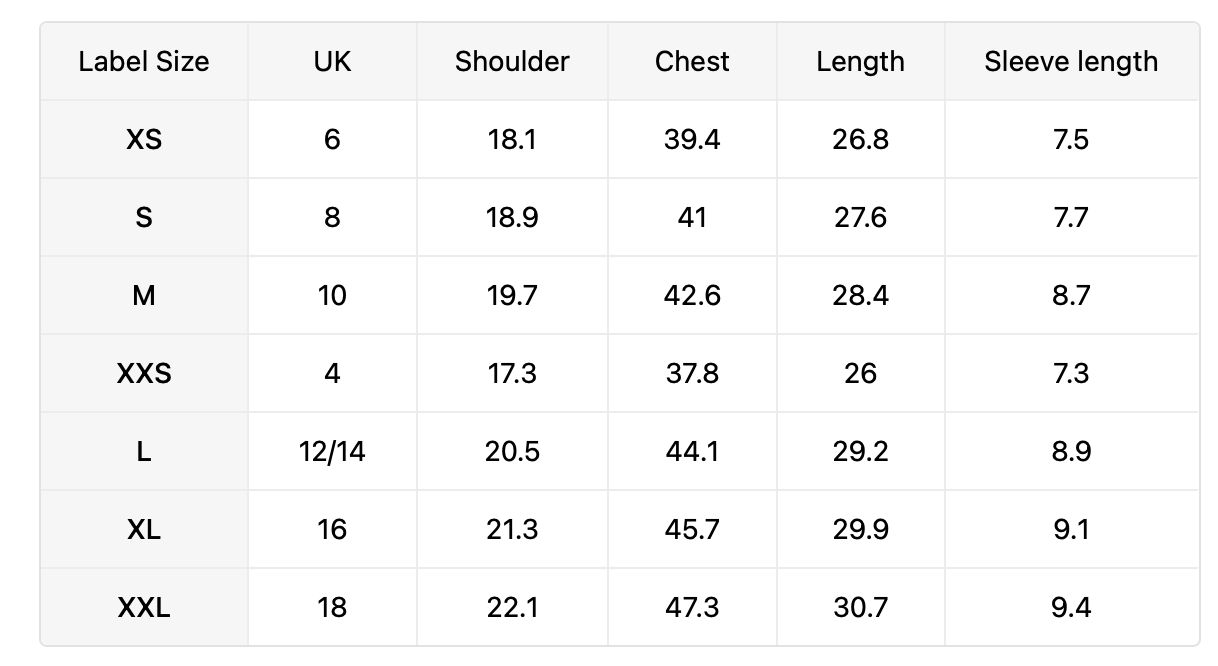Select UK size 16 cell
The height and width of the screenshot is (666, 1218).
332,529
